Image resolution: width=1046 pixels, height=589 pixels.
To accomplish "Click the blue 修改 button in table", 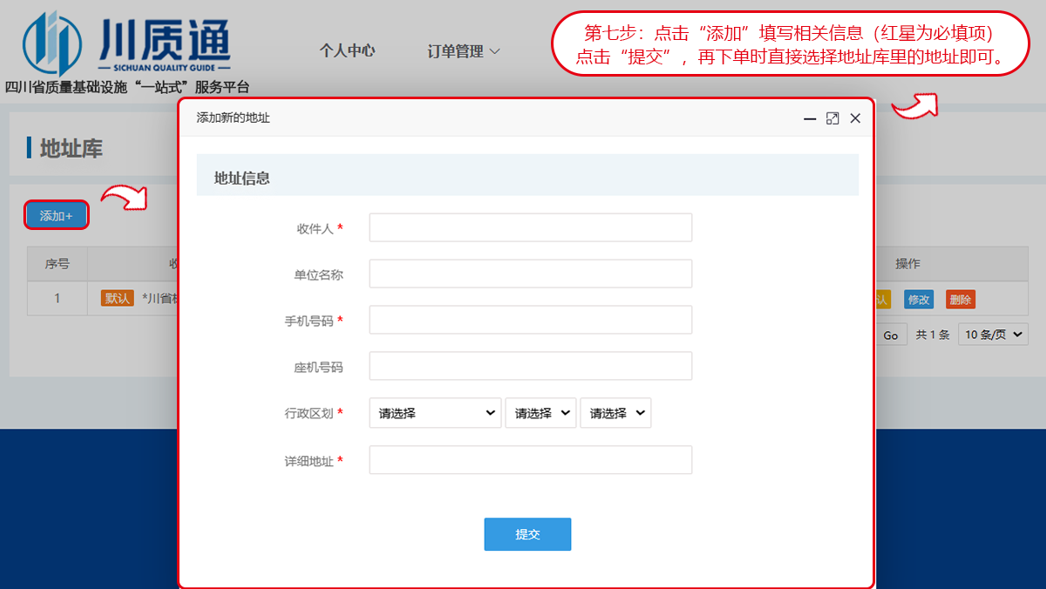I will [918, 300].
